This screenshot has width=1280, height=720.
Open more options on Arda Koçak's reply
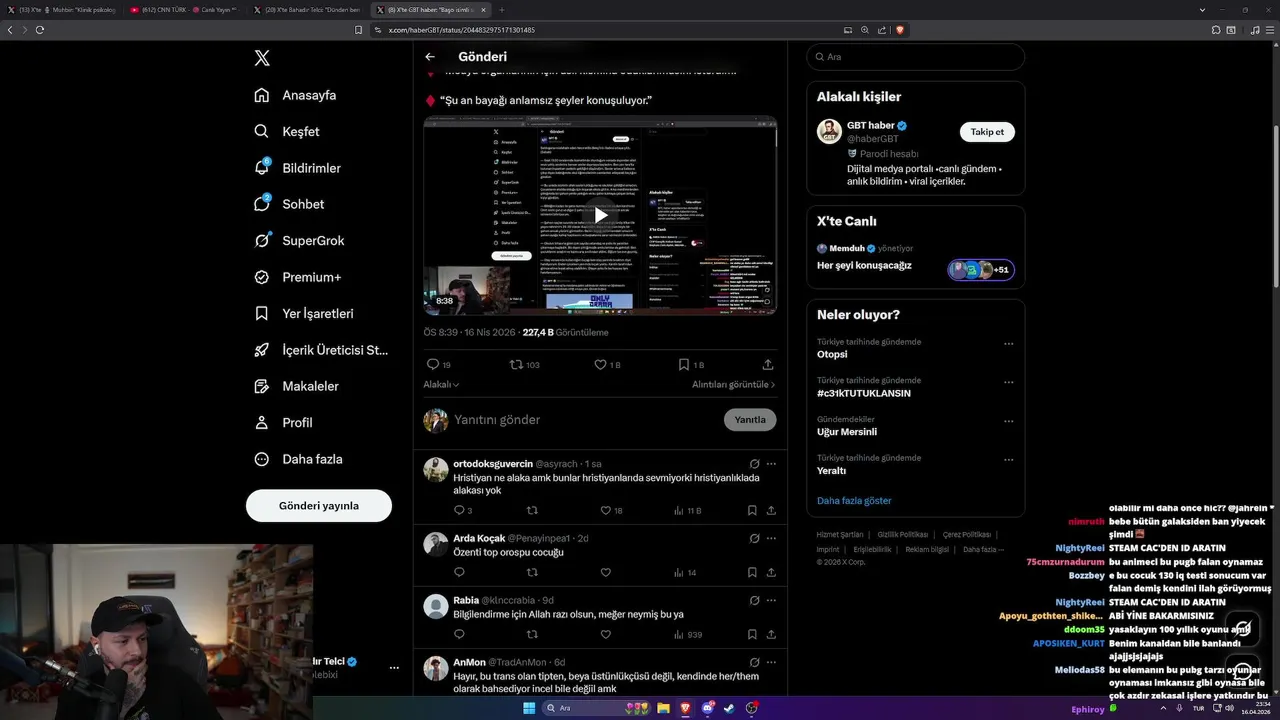(x=771, y=538)
